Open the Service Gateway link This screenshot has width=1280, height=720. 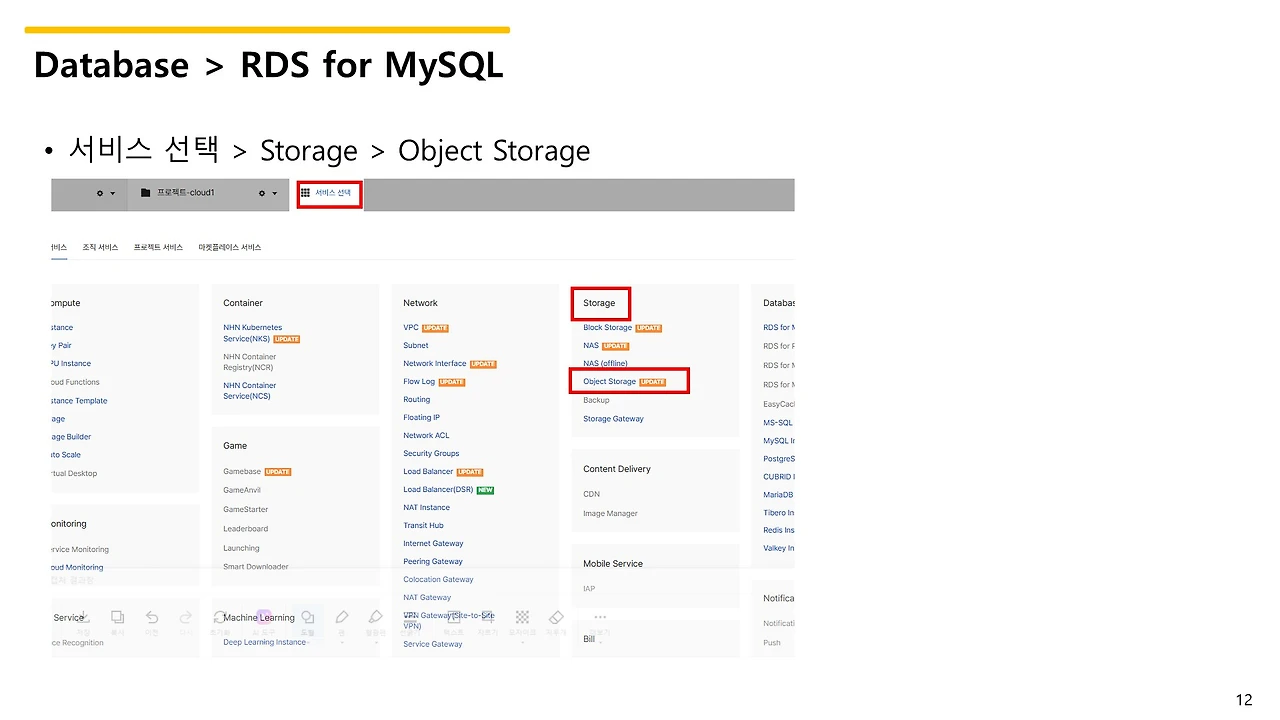433,644
